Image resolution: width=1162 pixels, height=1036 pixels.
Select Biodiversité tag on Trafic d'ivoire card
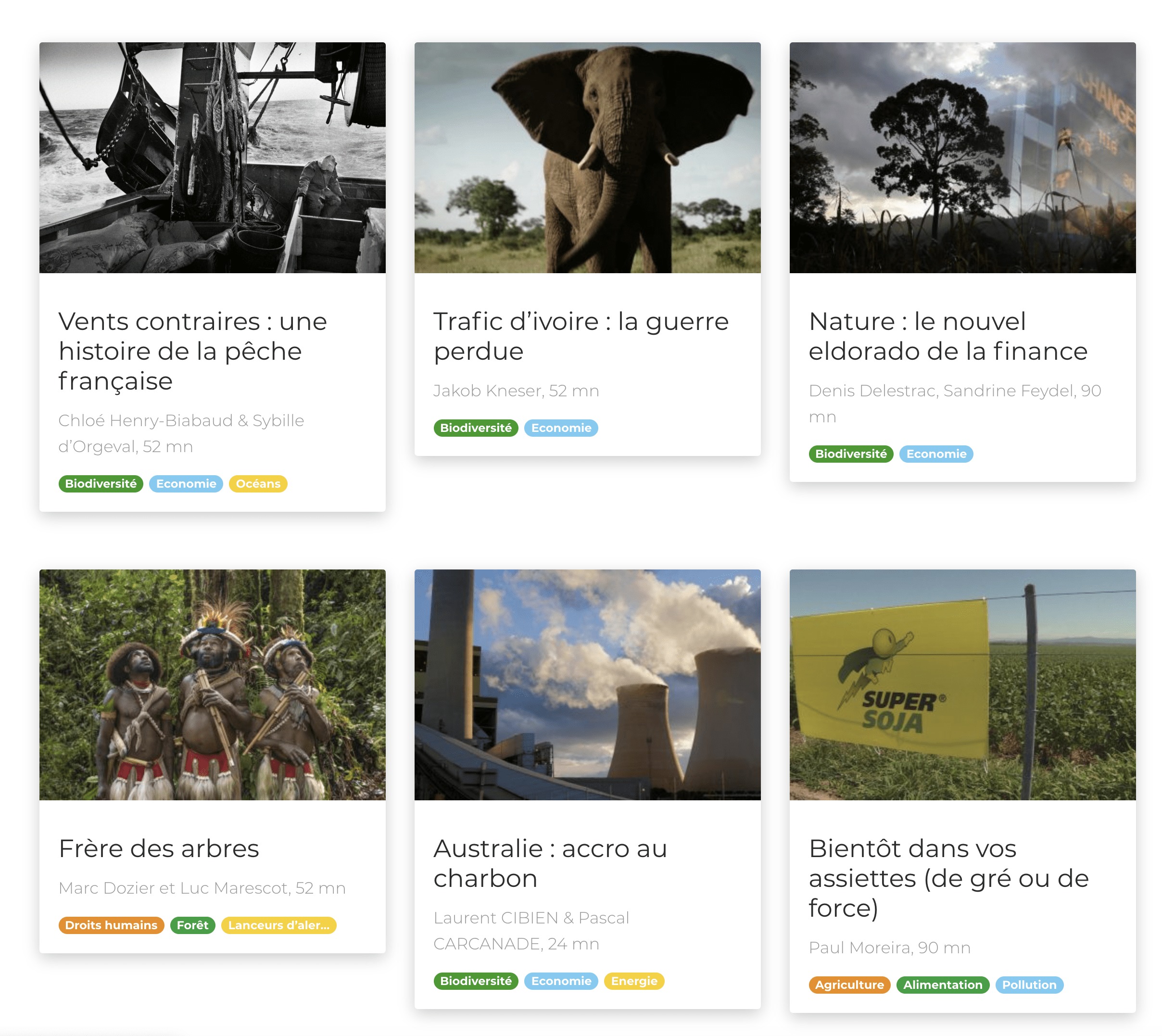[x=476, y=428]
